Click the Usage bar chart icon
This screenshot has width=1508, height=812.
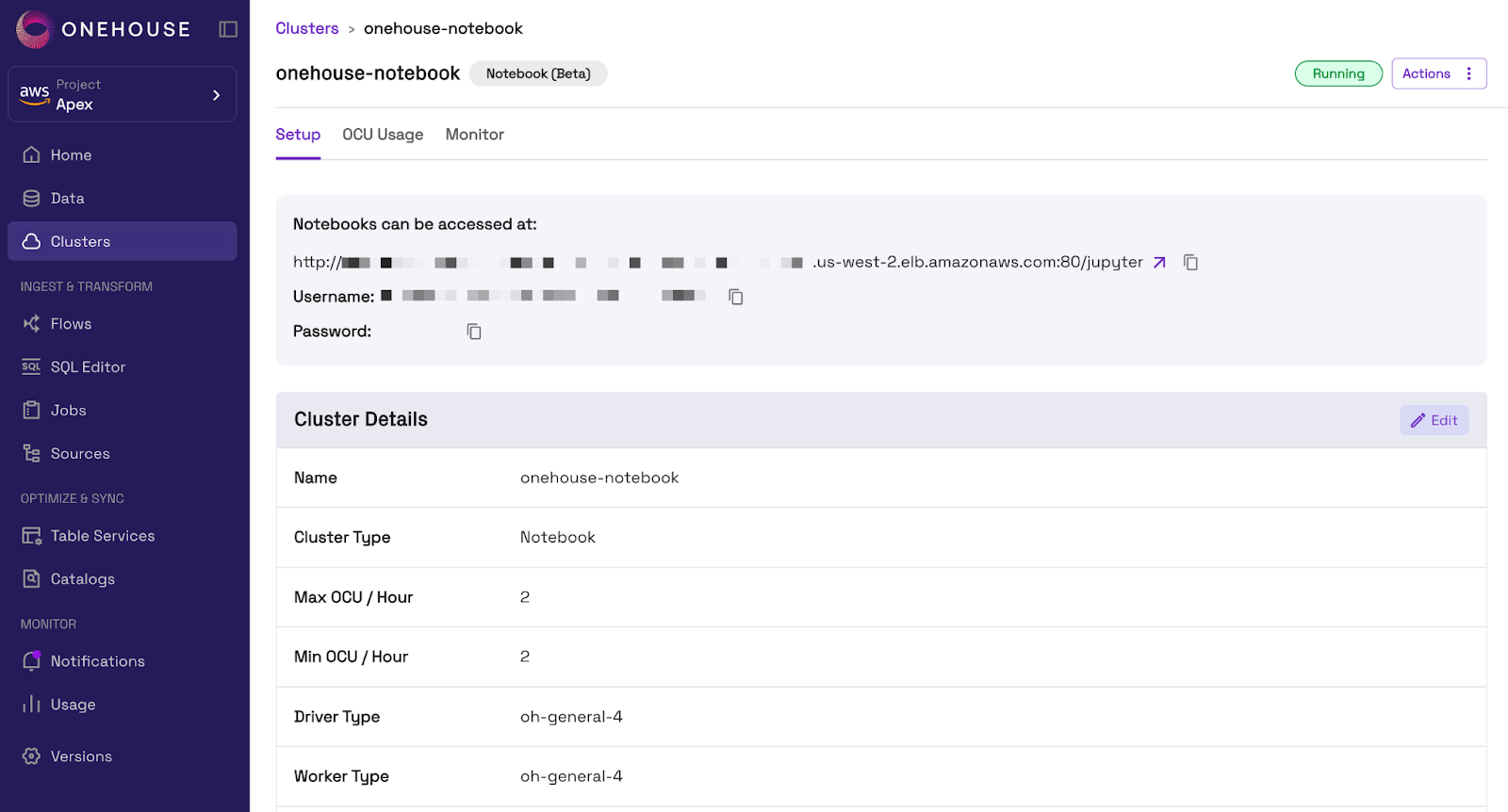pyautogui.click(x=31, y=704)
